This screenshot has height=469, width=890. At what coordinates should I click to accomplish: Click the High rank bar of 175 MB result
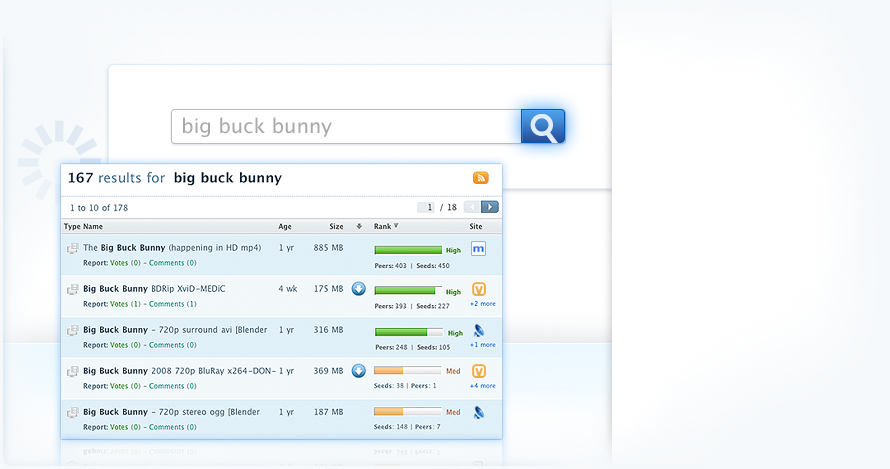click(408, 291)
